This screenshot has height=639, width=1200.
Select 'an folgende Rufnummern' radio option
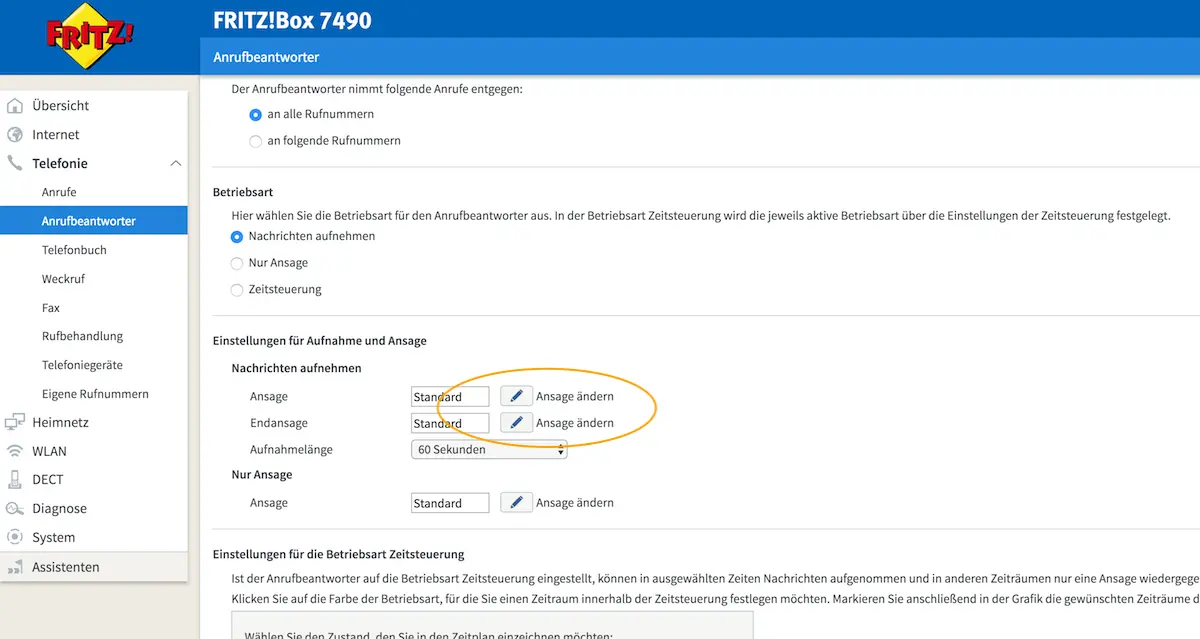point(255,141)
